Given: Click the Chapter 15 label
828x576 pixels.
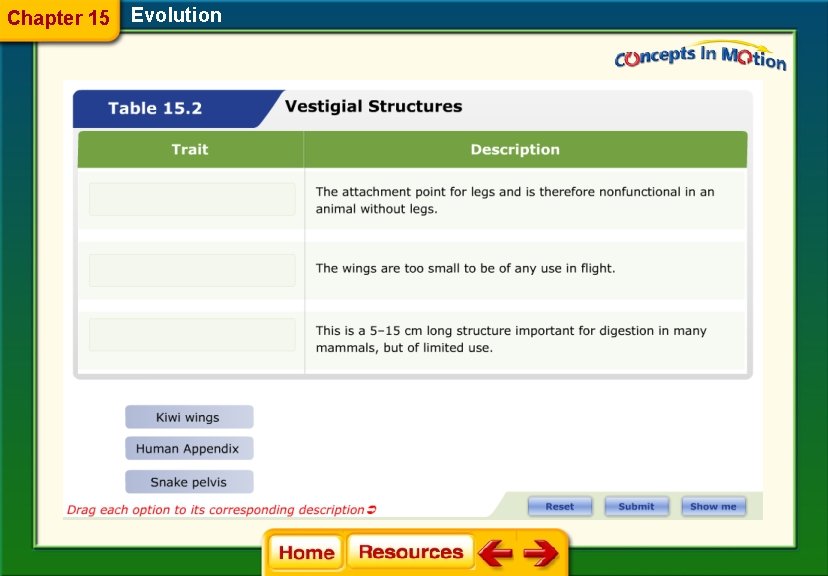Looking at the screenshot, I should [x=58, y=17].
